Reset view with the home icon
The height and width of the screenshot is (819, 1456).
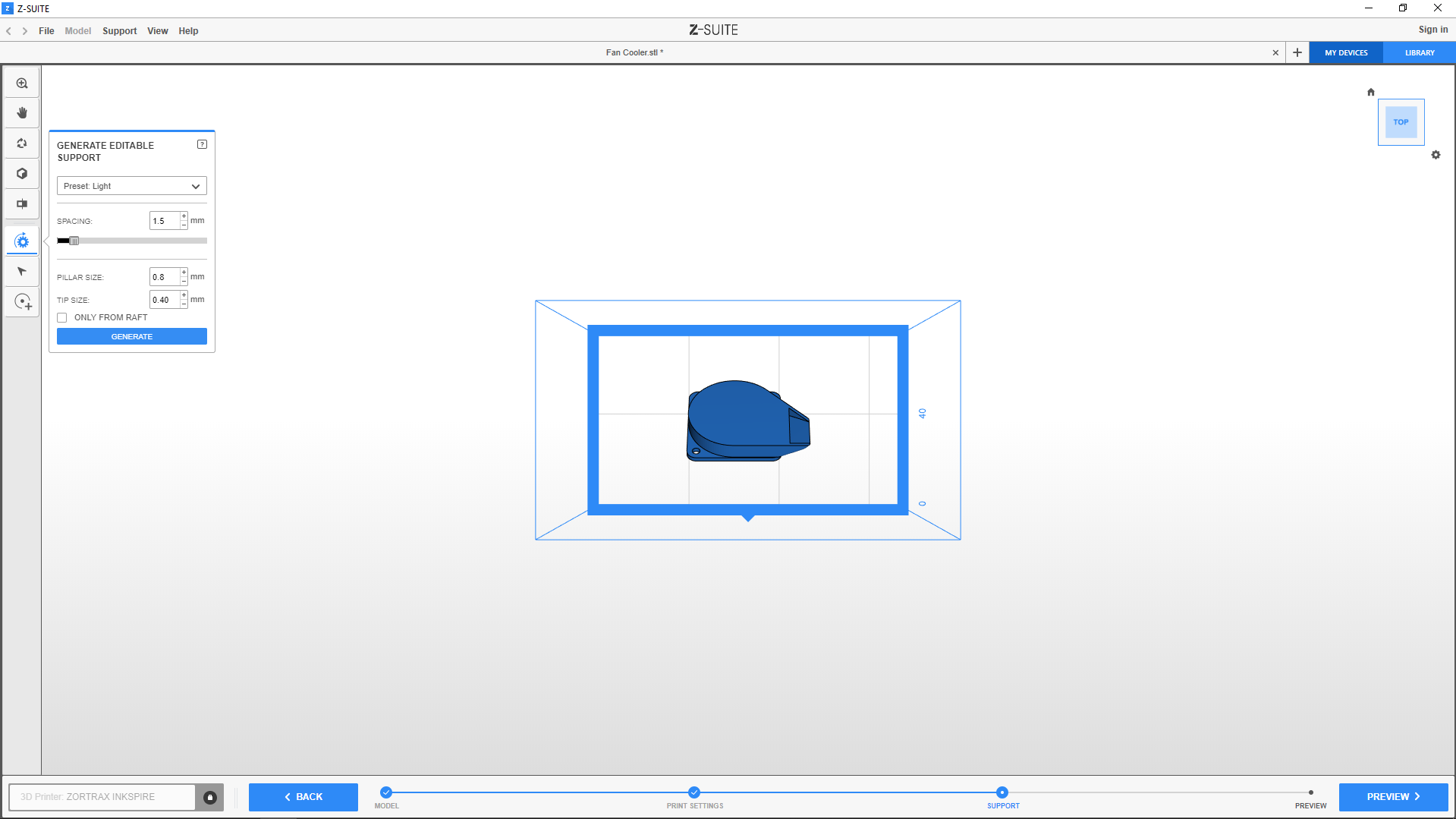click(x=1370, y=92)
